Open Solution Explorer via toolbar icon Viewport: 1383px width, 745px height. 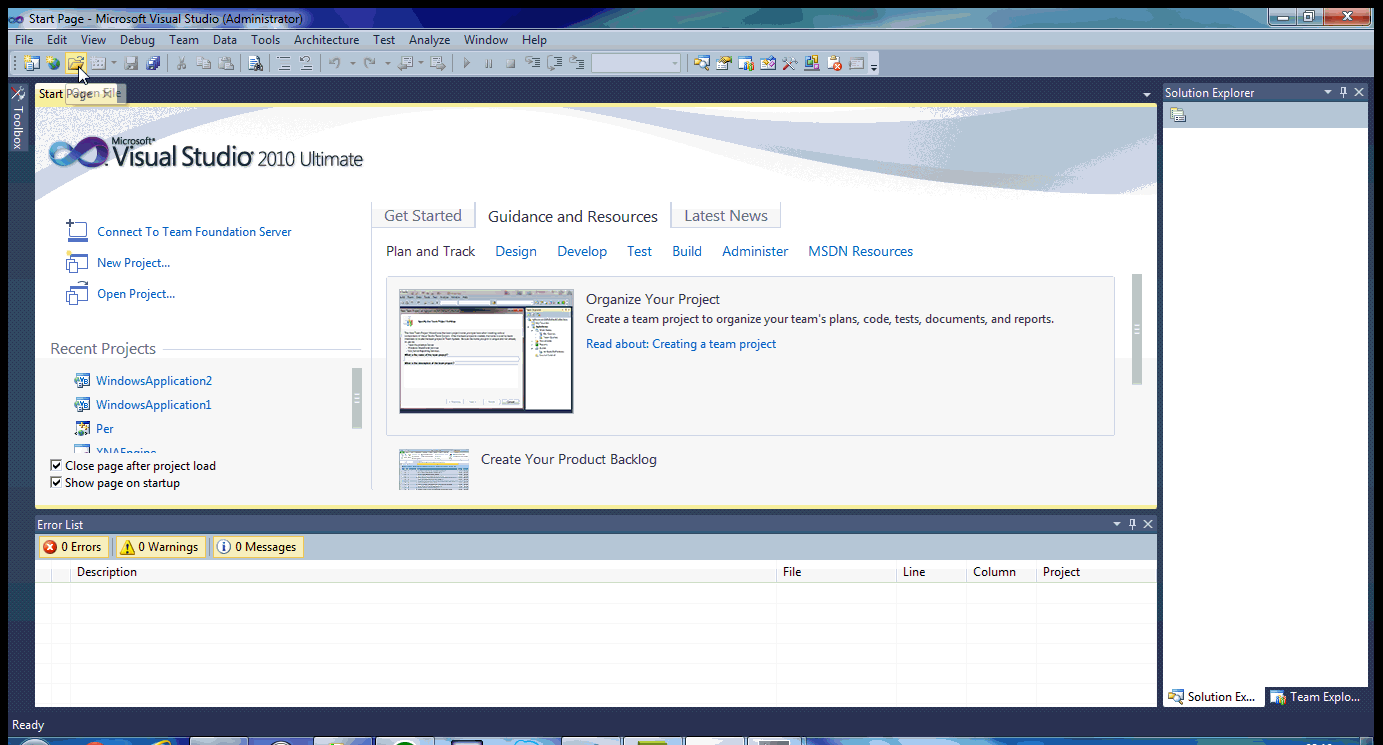click(x=702, y=63)
